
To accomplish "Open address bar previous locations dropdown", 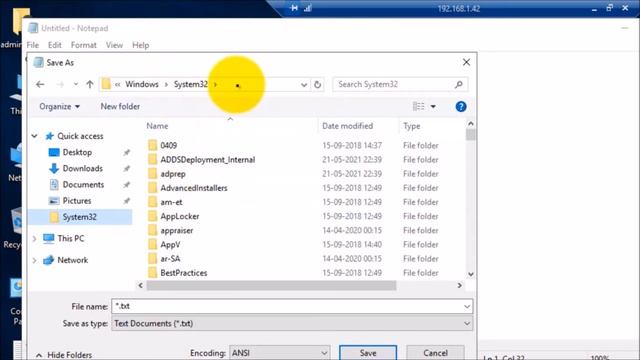I will [304, 85].
